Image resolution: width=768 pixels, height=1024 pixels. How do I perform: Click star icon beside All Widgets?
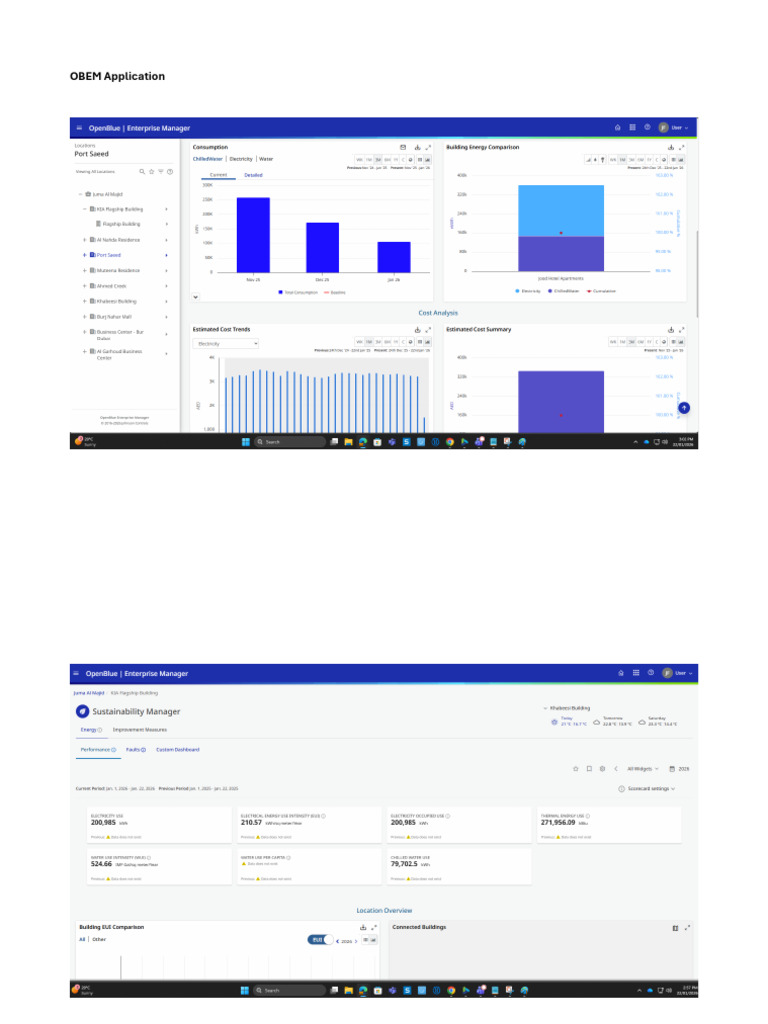[575, 769]
